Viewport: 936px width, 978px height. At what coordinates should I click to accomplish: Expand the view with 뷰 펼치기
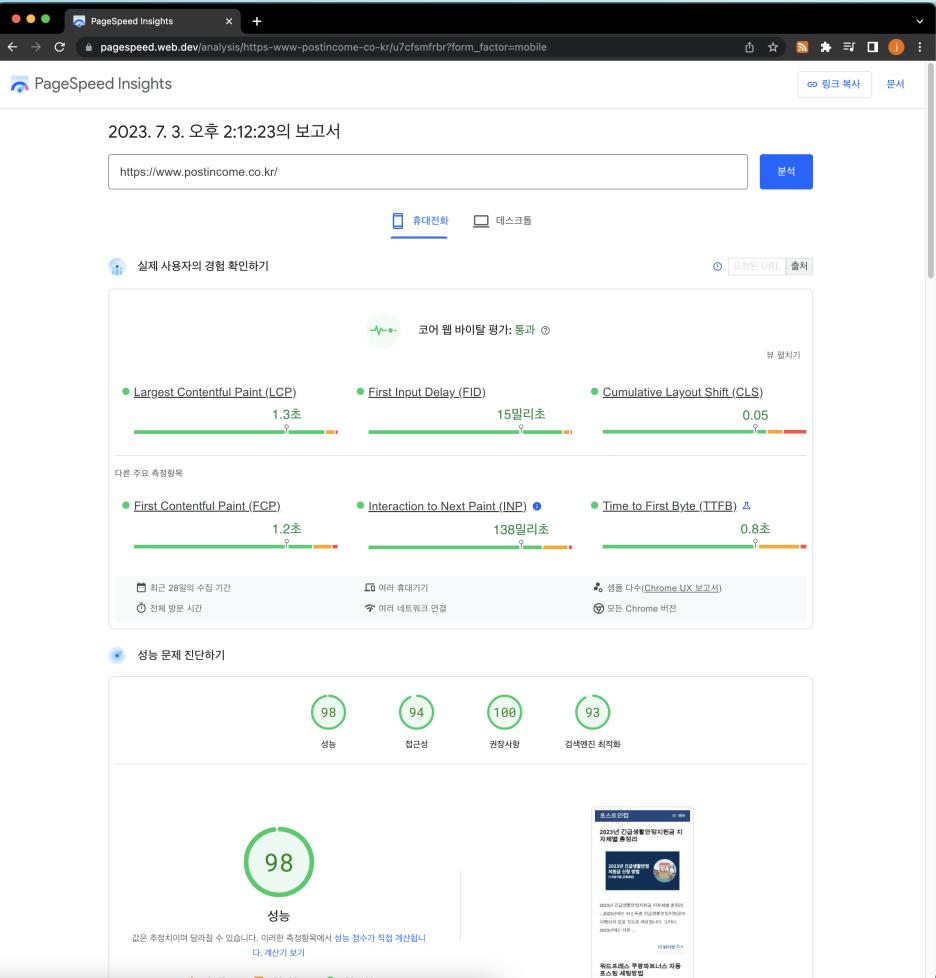783,355
